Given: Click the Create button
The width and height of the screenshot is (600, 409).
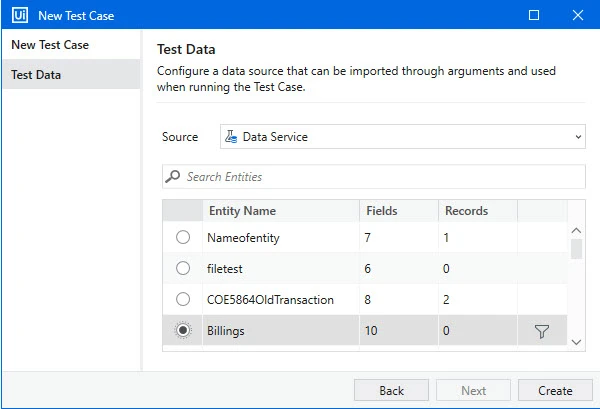Looking at the screenshot, I should [x=555, y=391].
